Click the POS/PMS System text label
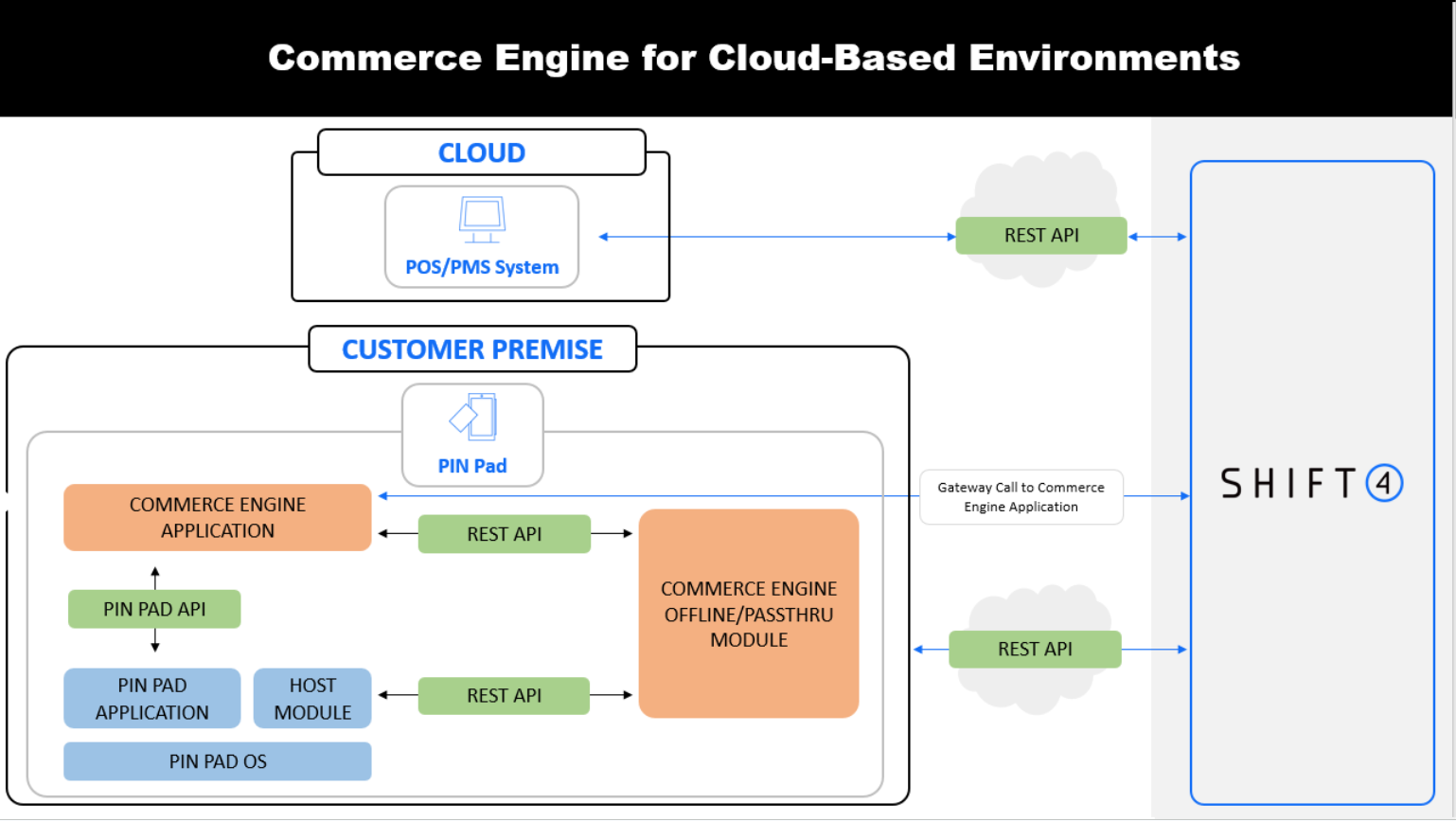The image size is (1456, 821). [x=482, y=268]
